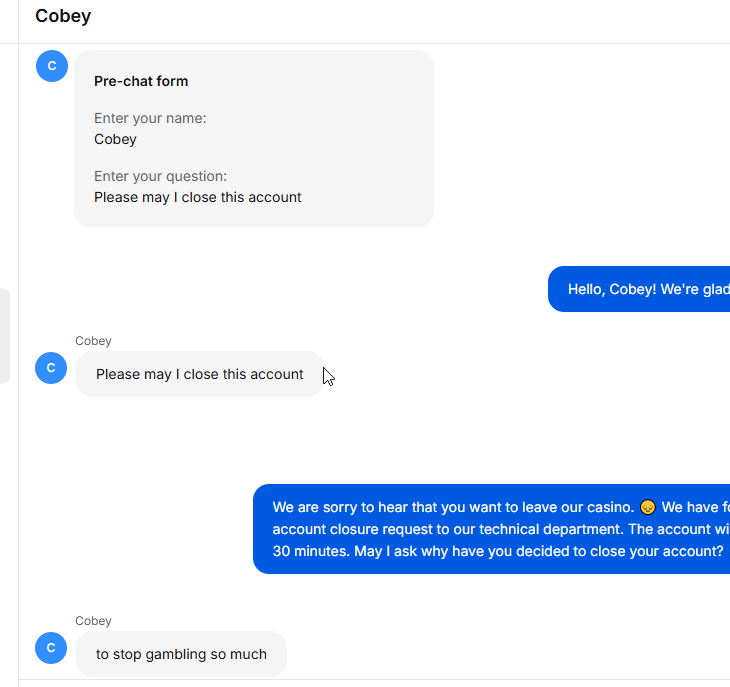Click Cobey's avatar beside the Pre-chat form
Image resolution: width=730 pixels, height=687 pixels.
pos(52,66)
